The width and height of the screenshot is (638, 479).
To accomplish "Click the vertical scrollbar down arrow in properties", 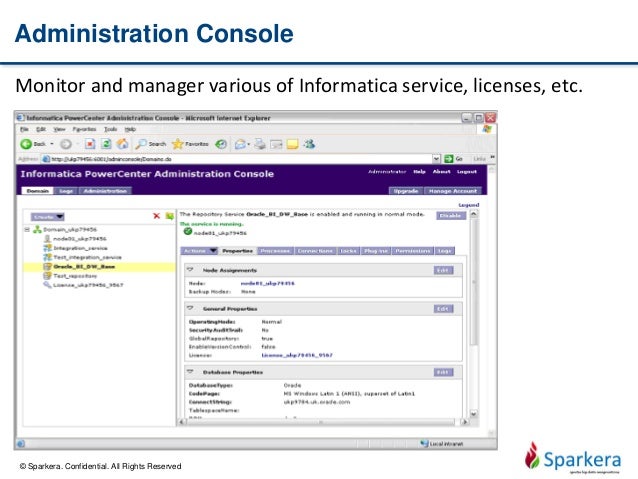I will (474, 414).
